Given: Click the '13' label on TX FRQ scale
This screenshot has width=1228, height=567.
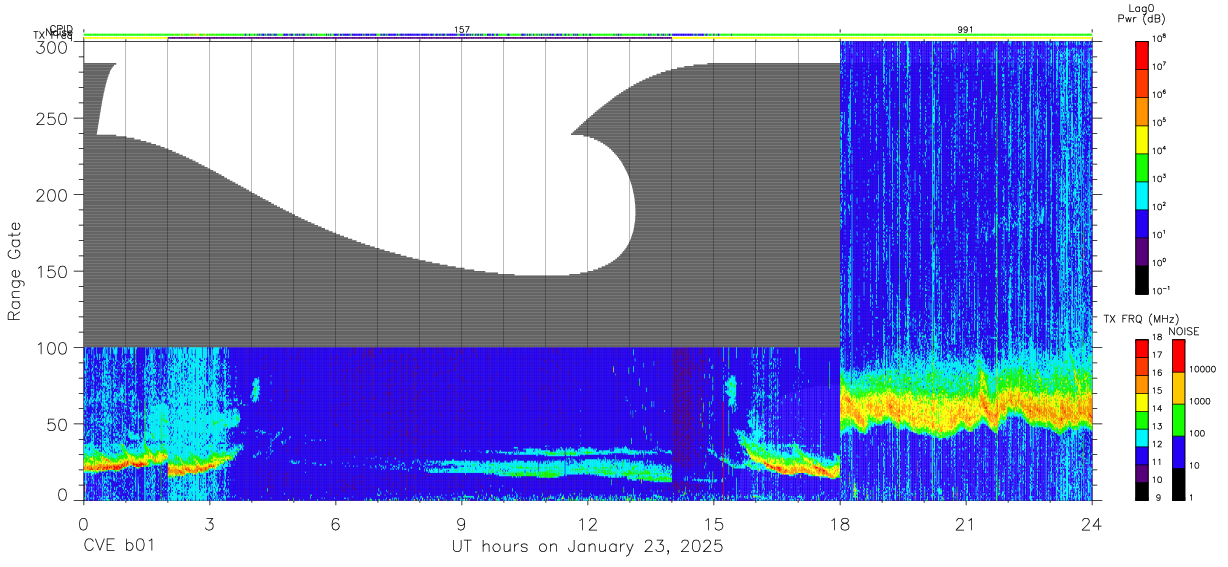Looking at the screenshot, I should tap(1158, 426).
